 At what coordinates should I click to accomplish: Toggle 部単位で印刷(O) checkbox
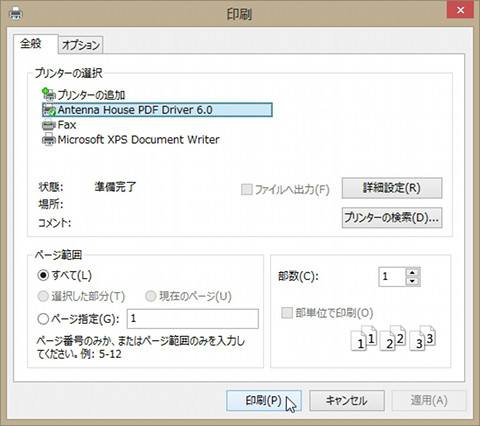pyautogui.click(x=287, y=313)
